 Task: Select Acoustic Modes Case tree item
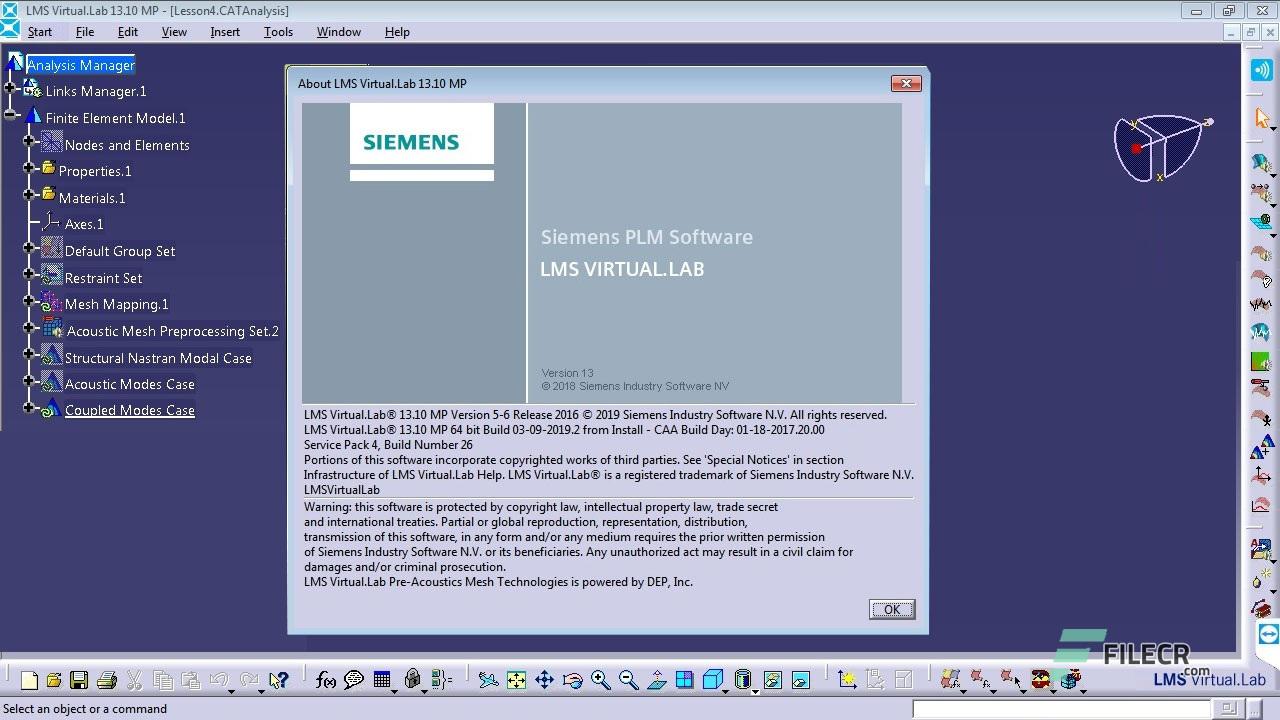130,384
